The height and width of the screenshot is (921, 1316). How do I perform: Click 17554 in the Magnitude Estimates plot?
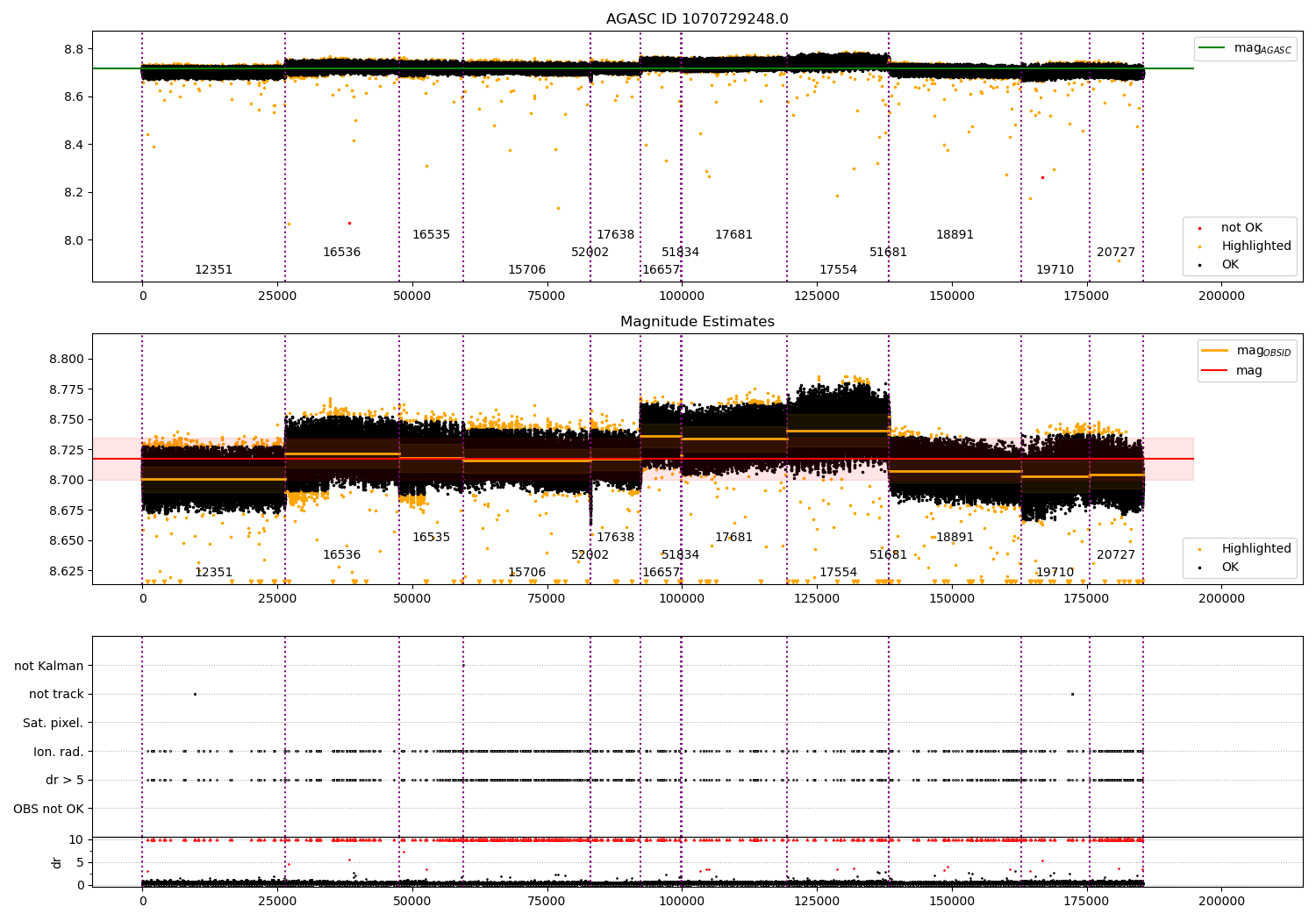838,573
